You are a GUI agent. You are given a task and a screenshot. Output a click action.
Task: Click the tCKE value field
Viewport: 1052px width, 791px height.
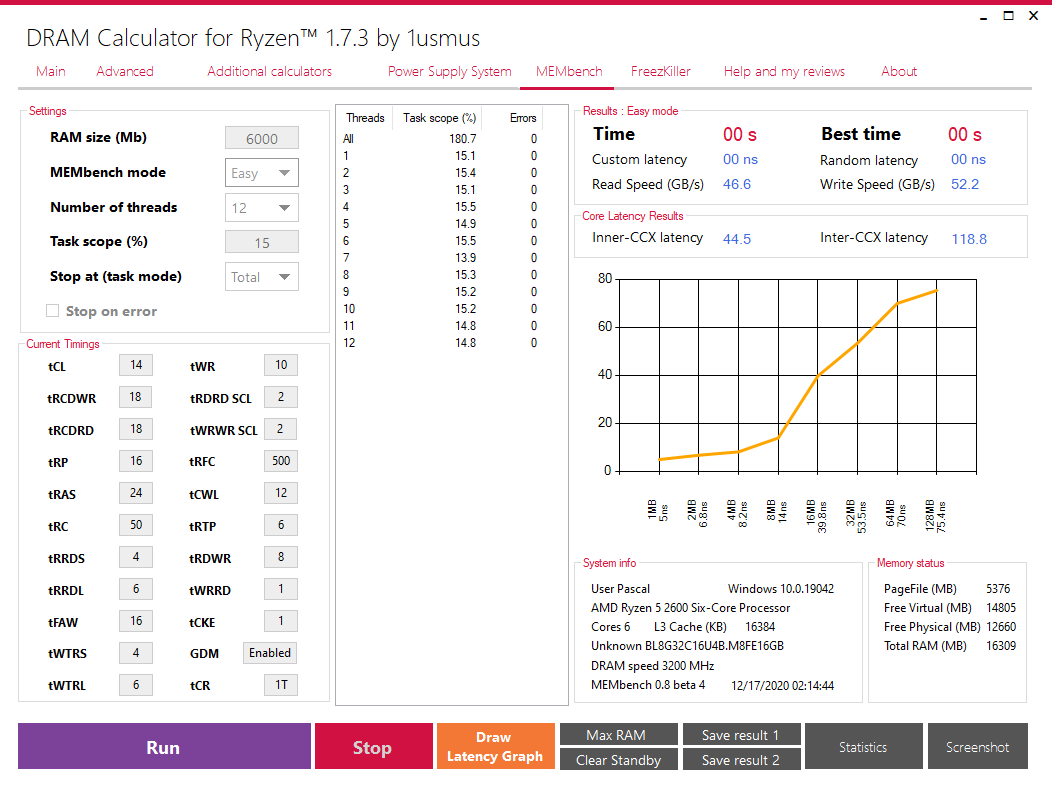(x=281, y=621)
